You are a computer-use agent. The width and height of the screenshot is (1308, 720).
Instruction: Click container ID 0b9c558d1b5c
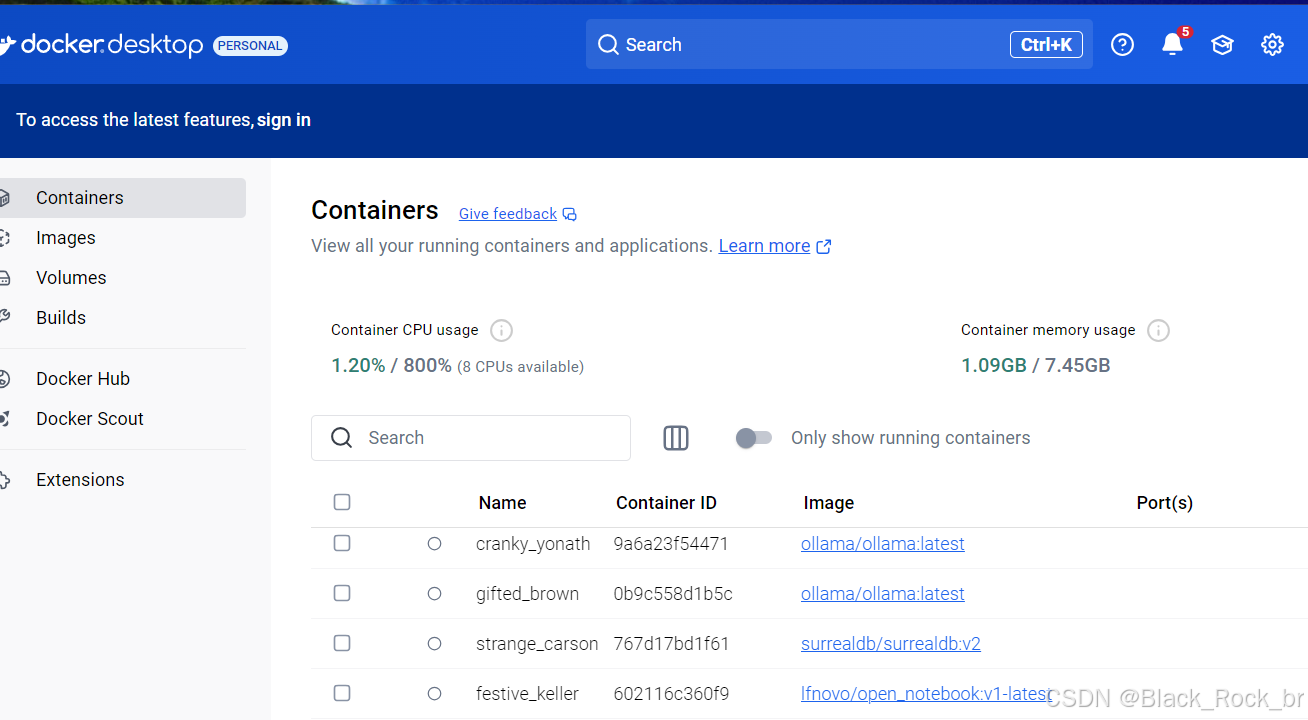673,594
